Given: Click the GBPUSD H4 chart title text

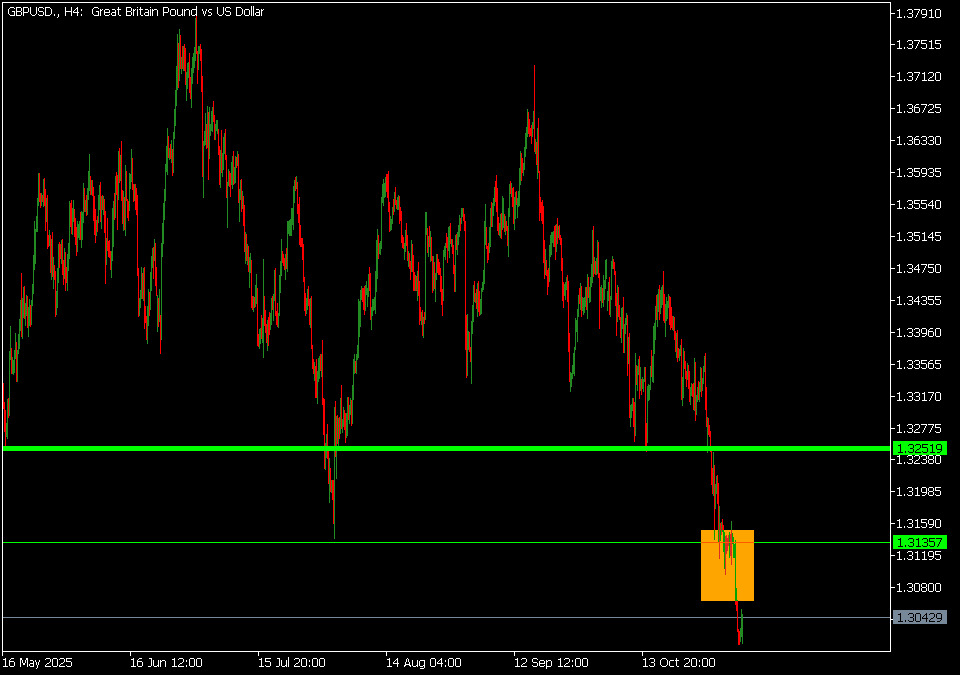Looking at the screenshot, I should pos(135,12).
